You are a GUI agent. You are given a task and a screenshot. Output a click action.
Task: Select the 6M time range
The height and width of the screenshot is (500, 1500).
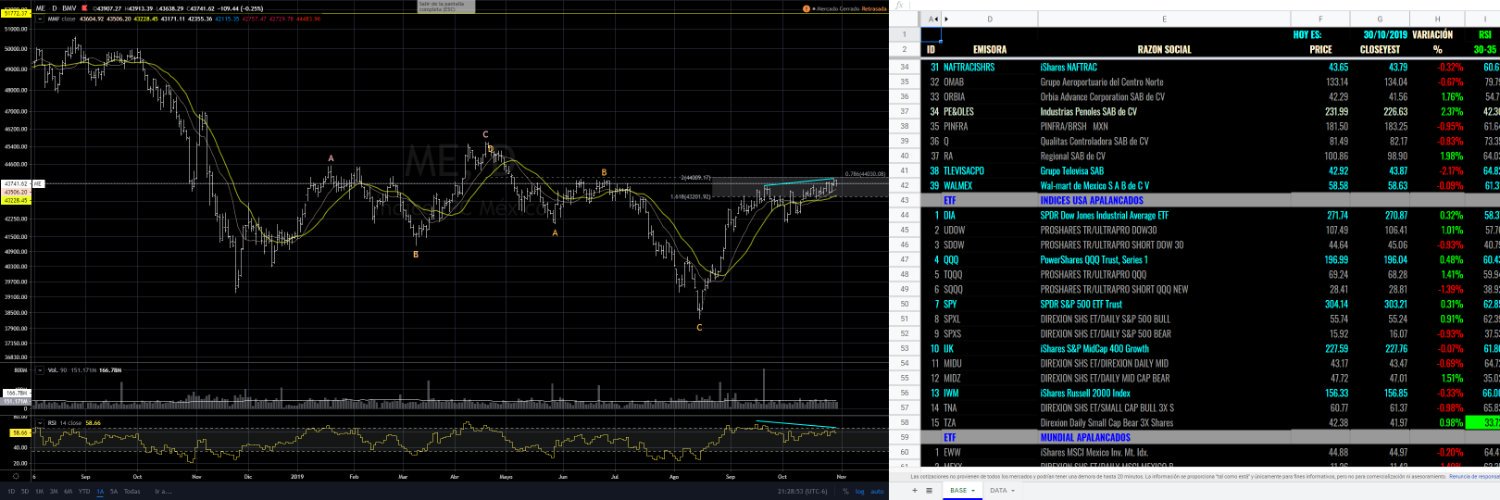68,491
